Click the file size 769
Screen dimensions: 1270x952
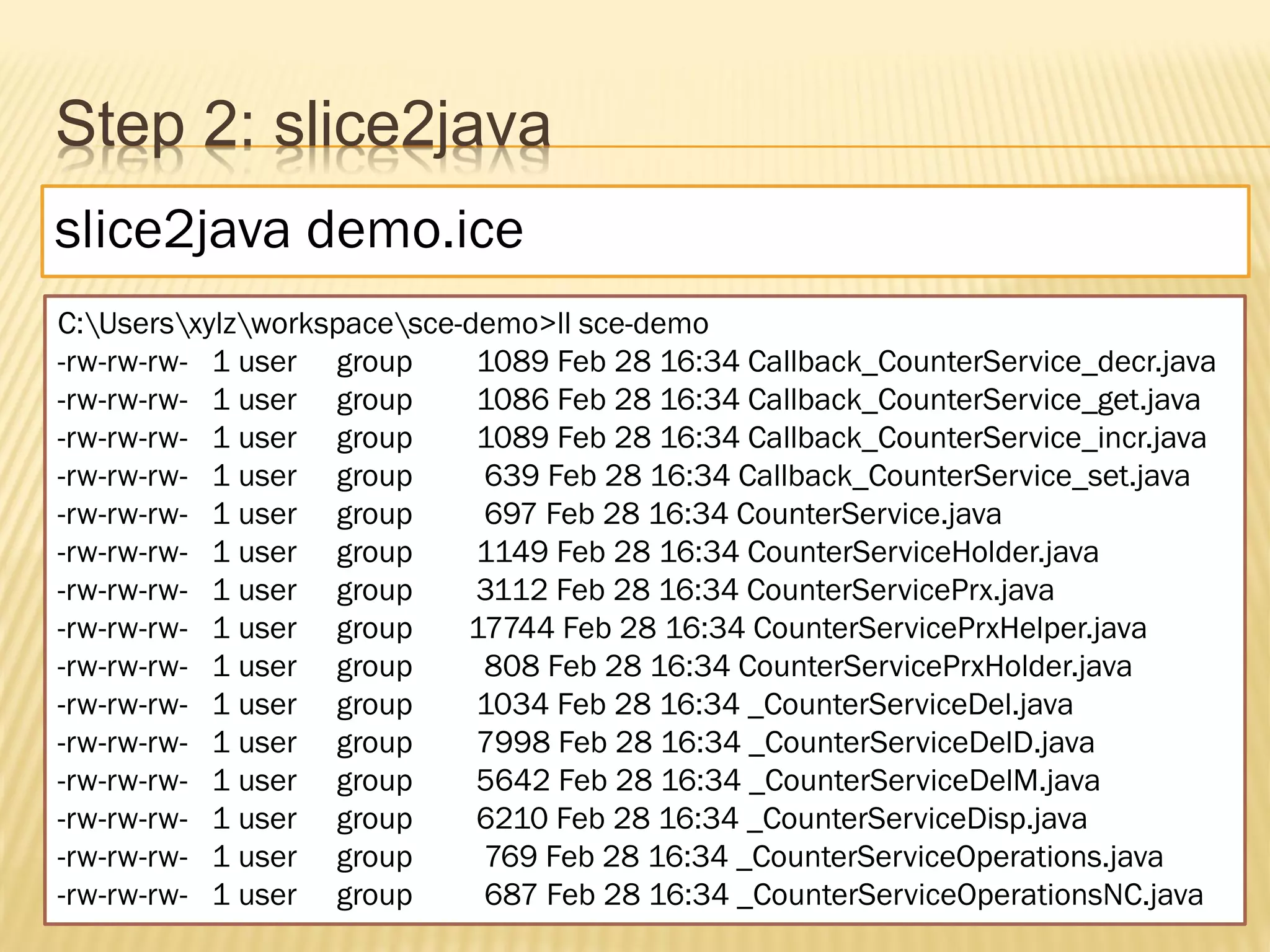[x=511, y=857]
